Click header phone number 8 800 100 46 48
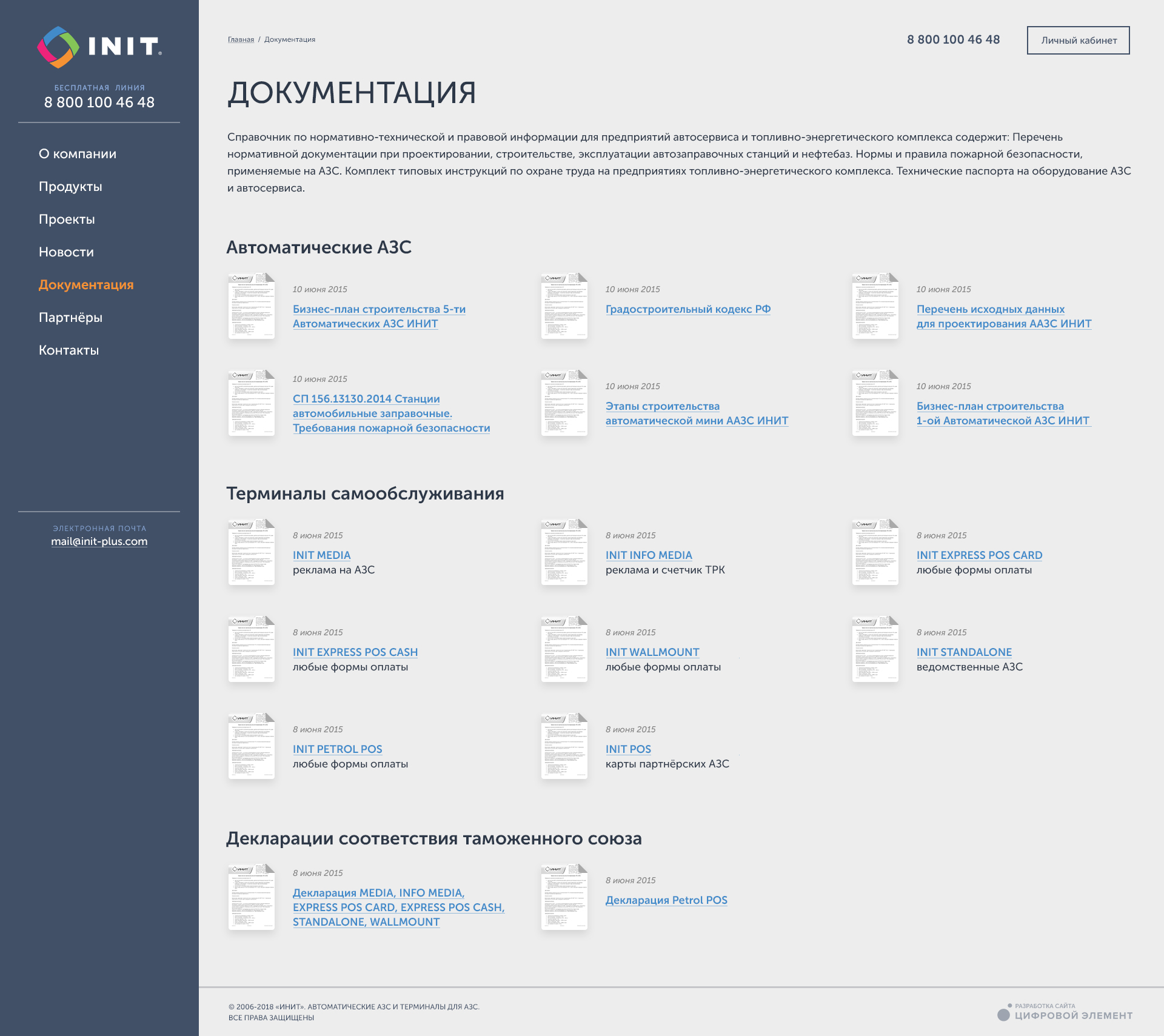 click(x=953, y=39)
